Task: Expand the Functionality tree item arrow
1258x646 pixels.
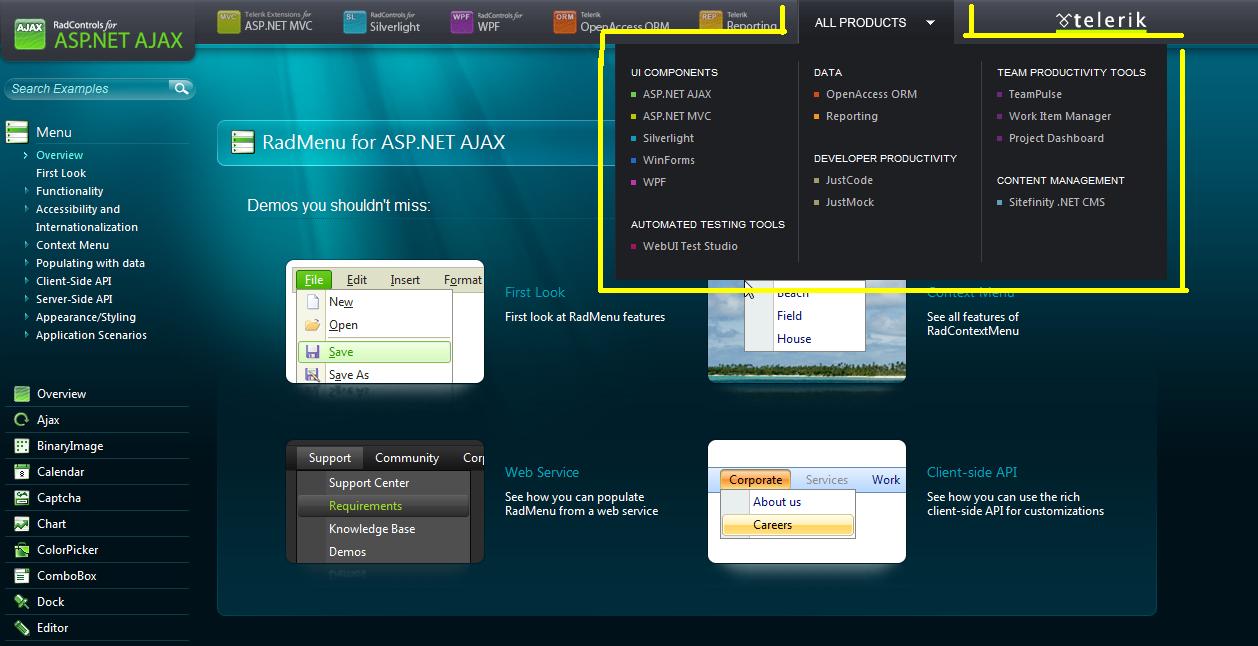Action: point(26,191)
